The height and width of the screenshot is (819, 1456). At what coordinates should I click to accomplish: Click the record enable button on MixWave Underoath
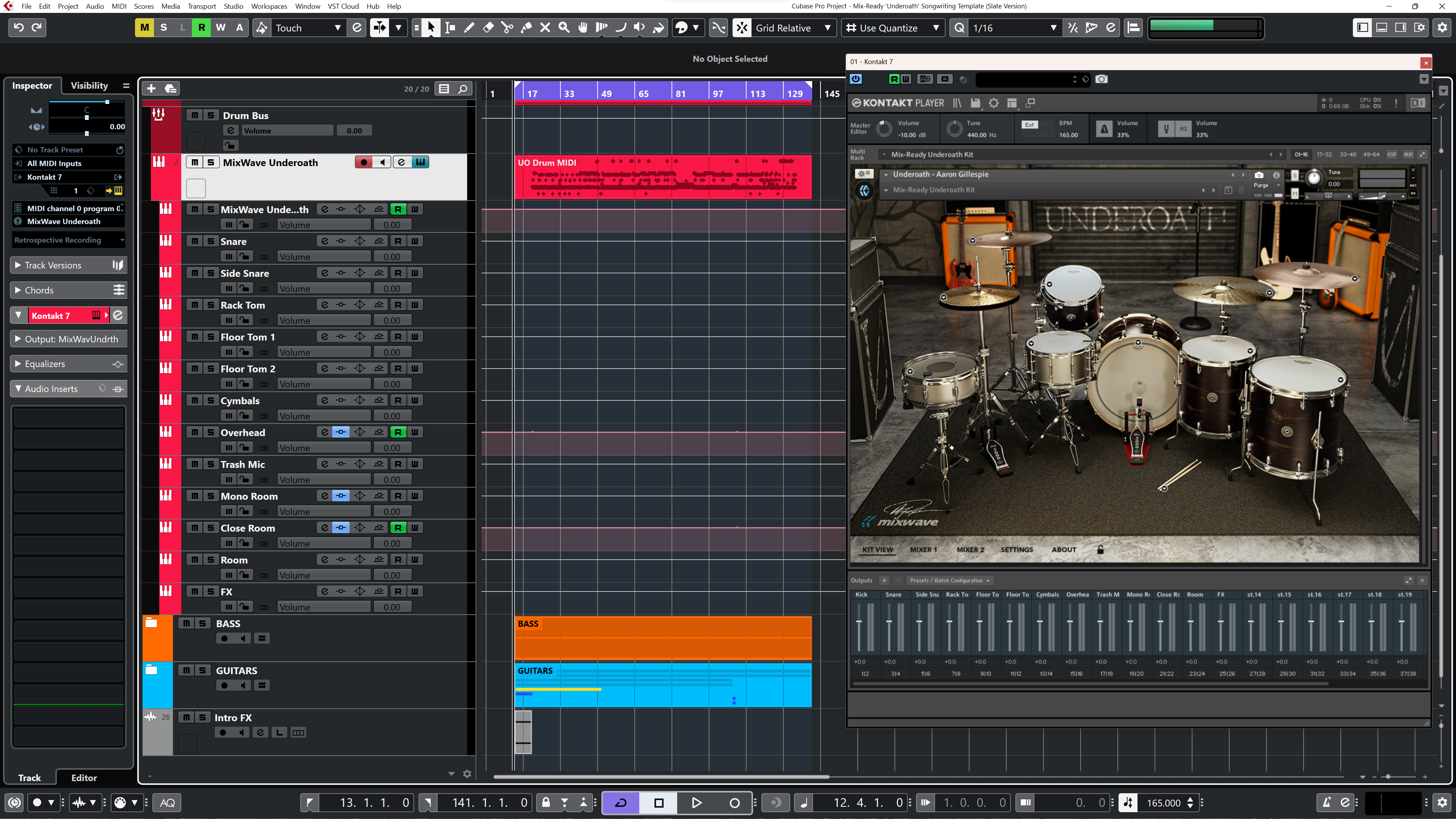[x=363, y=162]
